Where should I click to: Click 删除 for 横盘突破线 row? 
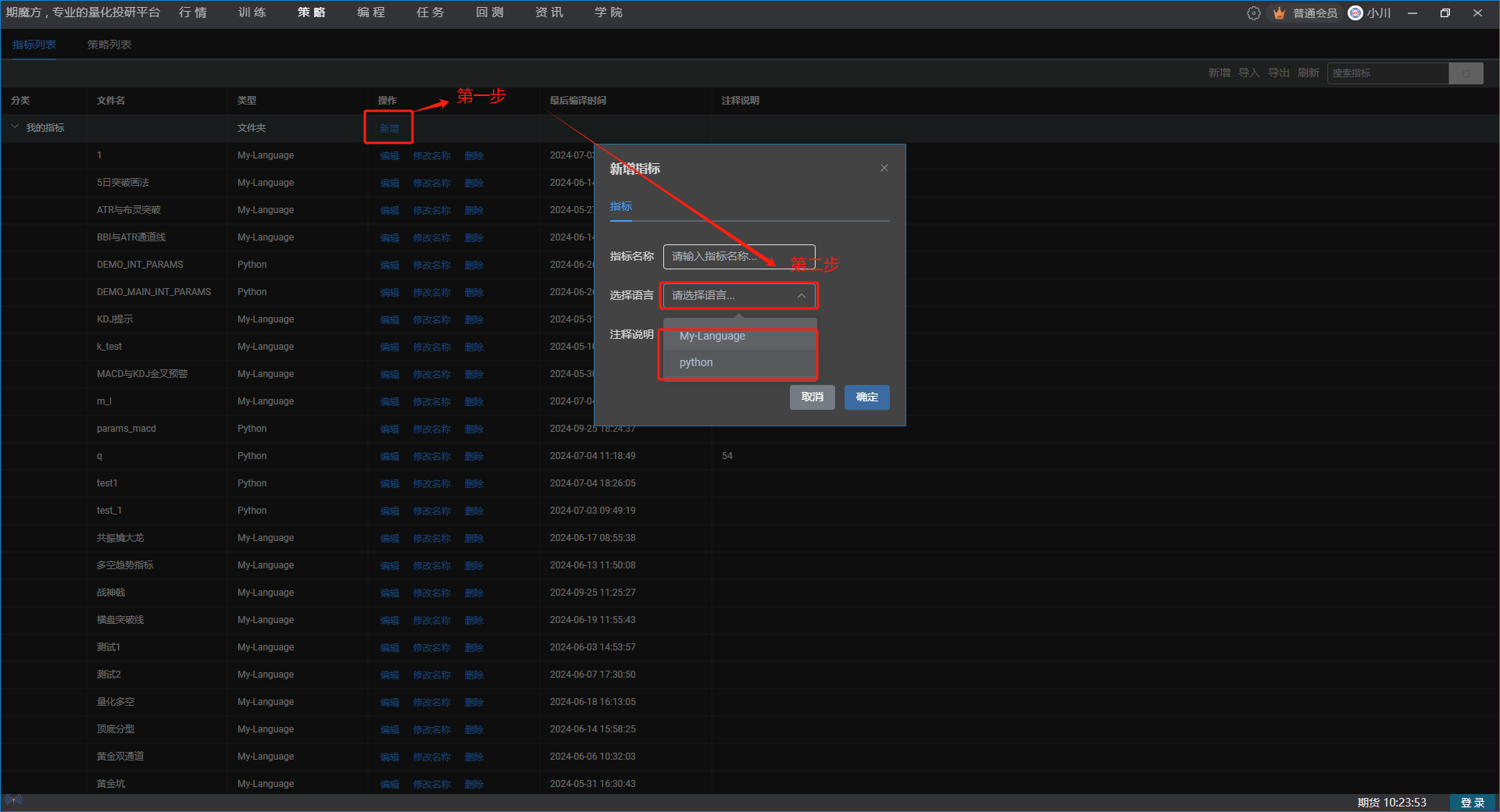(473, 621)
